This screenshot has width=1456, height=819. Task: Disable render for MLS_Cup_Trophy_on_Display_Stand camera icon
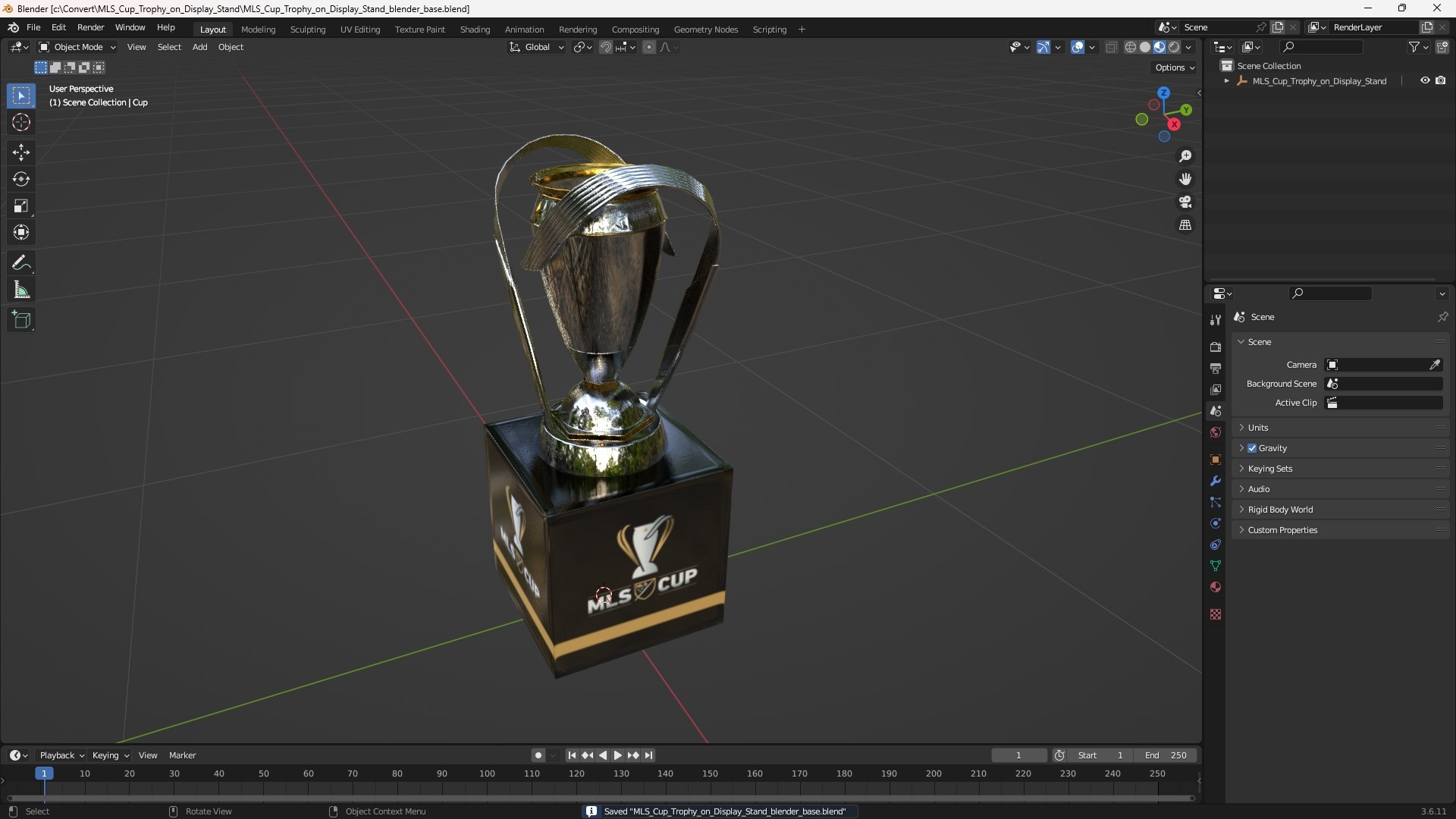[1441, 80]
